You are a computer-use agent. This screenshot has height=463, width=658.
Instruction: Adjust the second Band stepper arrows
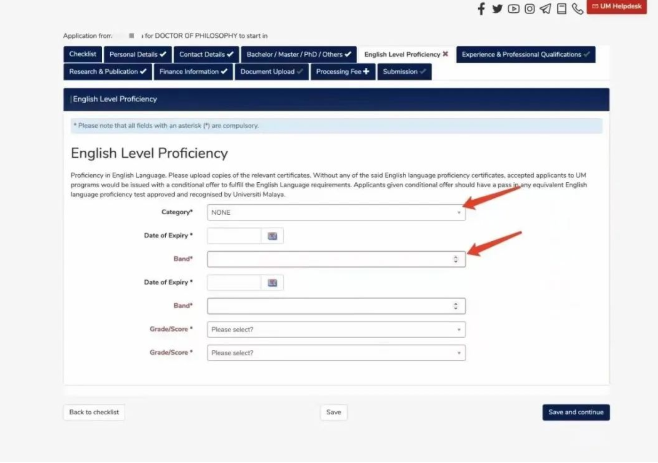[456, 306]
